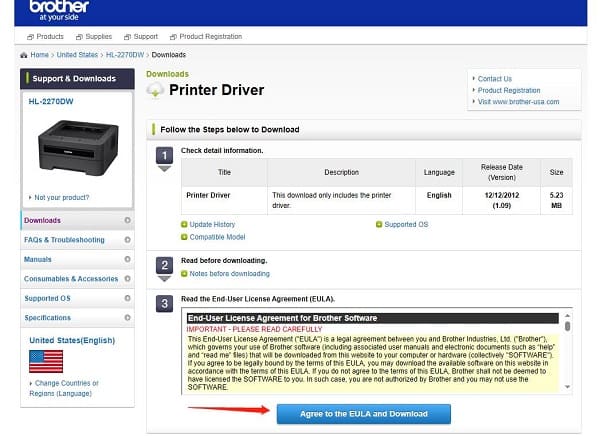Click the circle arrow icon beside FAQs & Troubleshooting
600x436 pixels.
(x=127, y=240)
